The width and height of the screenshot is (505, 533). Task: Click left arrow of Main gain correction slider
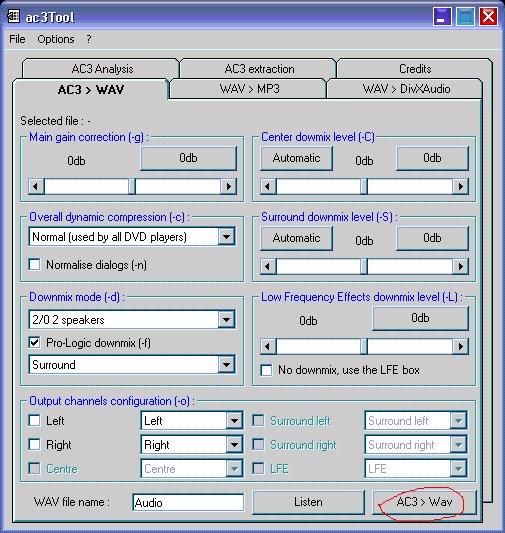tap(36, 186)
